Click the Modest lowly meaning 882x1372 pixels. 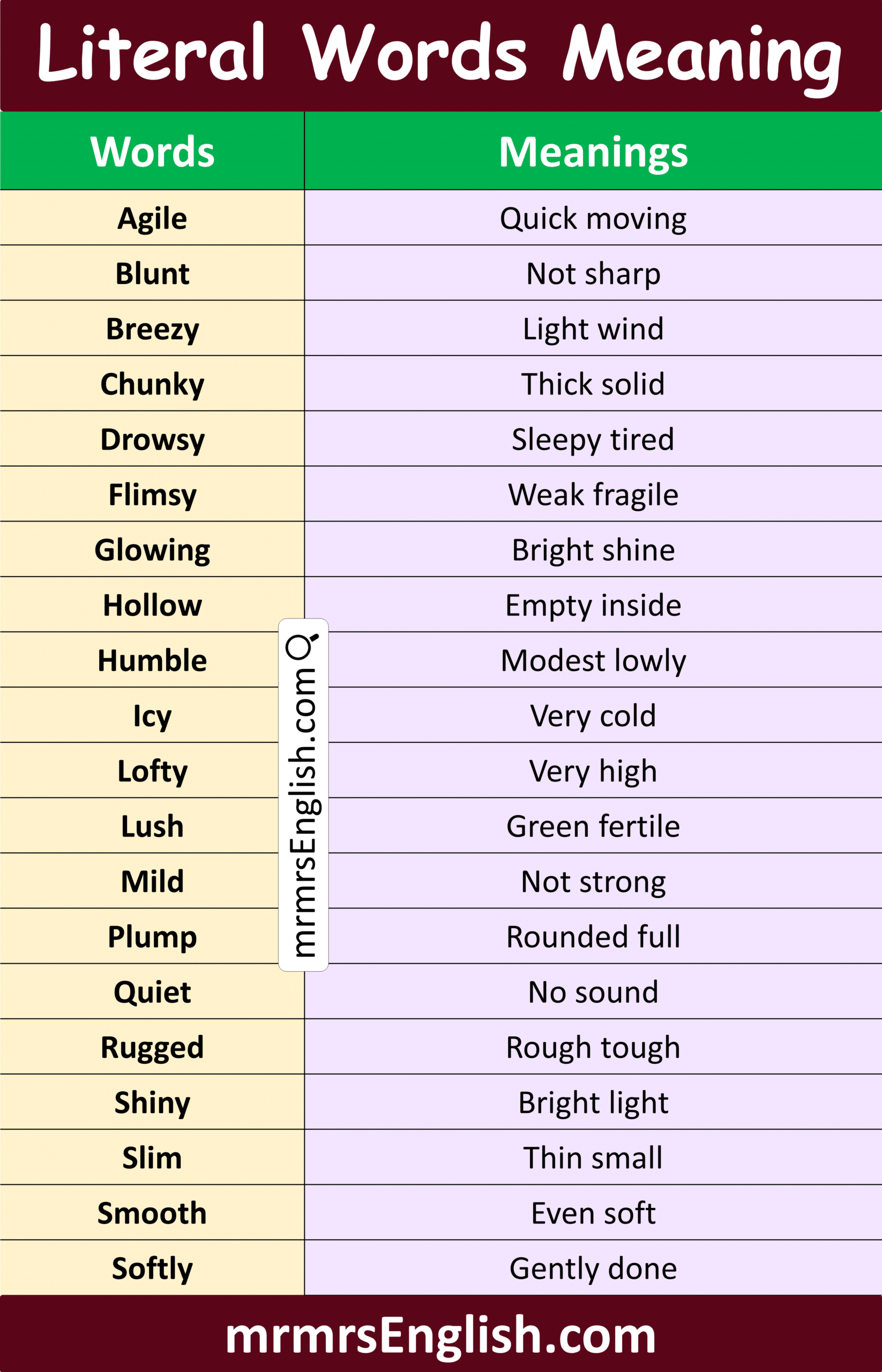pyautogui.click(x=593, y=660)
